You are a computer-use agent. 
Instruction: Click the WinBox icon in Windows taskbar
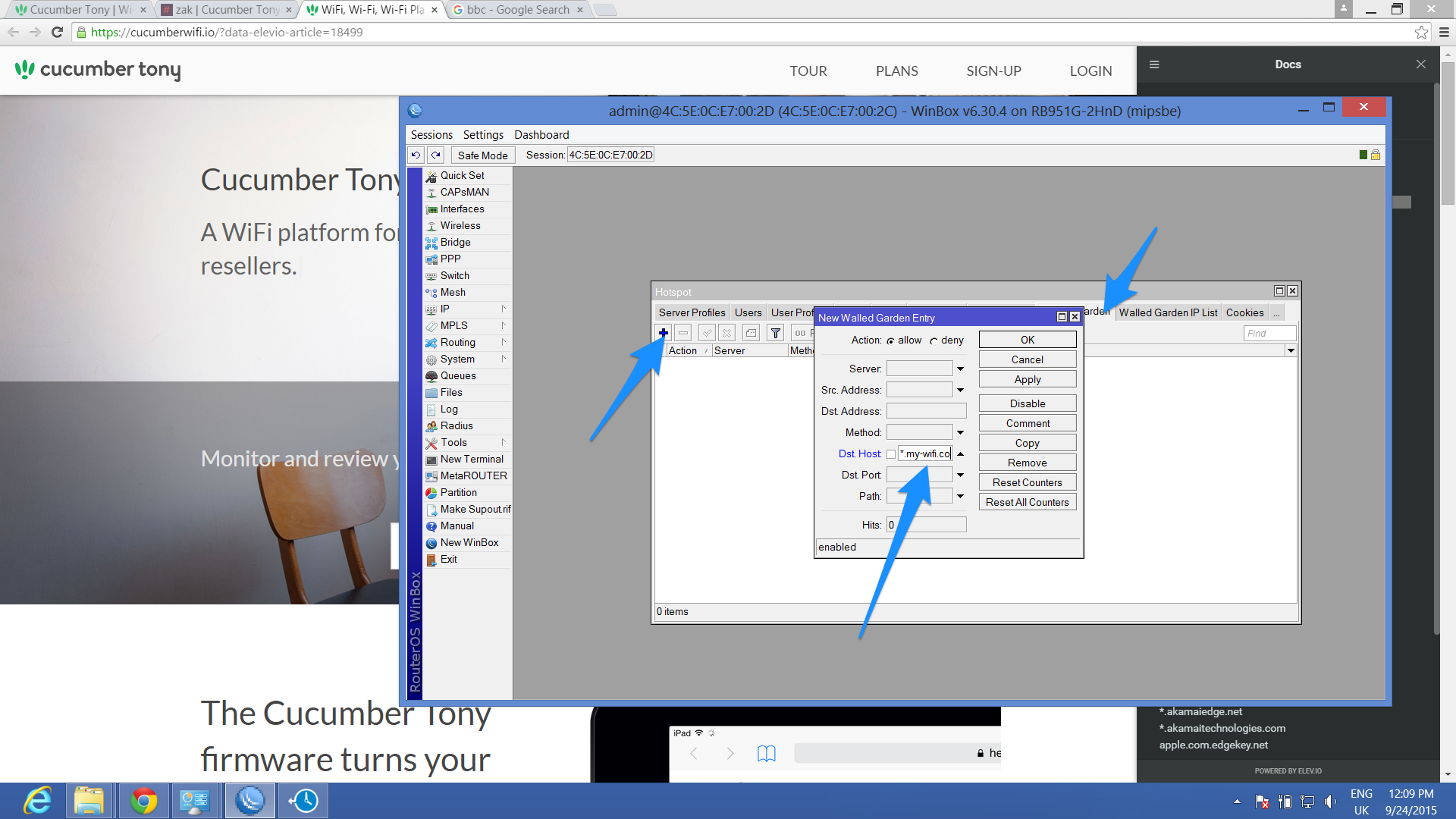click(x=250, y=801)
